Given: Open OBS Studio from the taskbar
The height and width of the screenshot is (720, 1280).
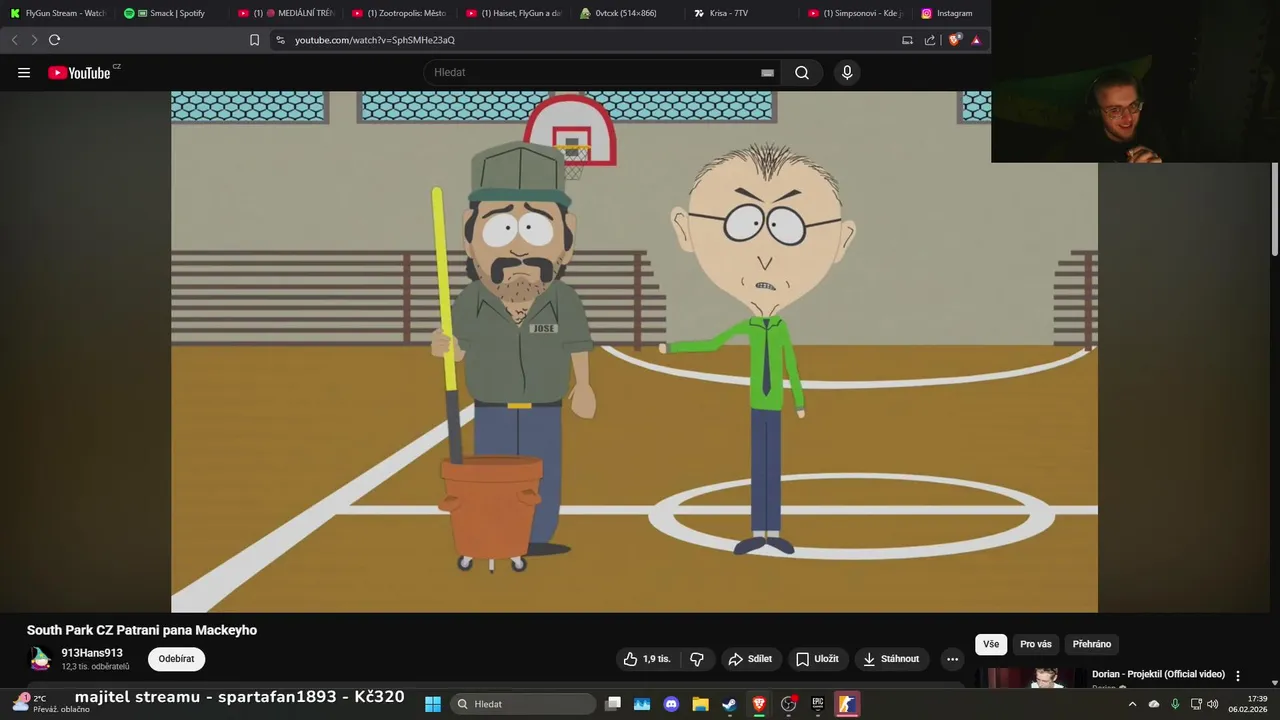Looking at the screenshot, I should (x=789, y=704).
